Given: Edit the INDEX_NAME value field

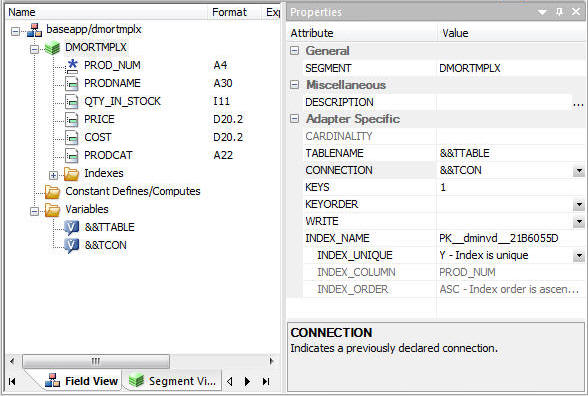Looking at the screenshot, I should [510, 238].
